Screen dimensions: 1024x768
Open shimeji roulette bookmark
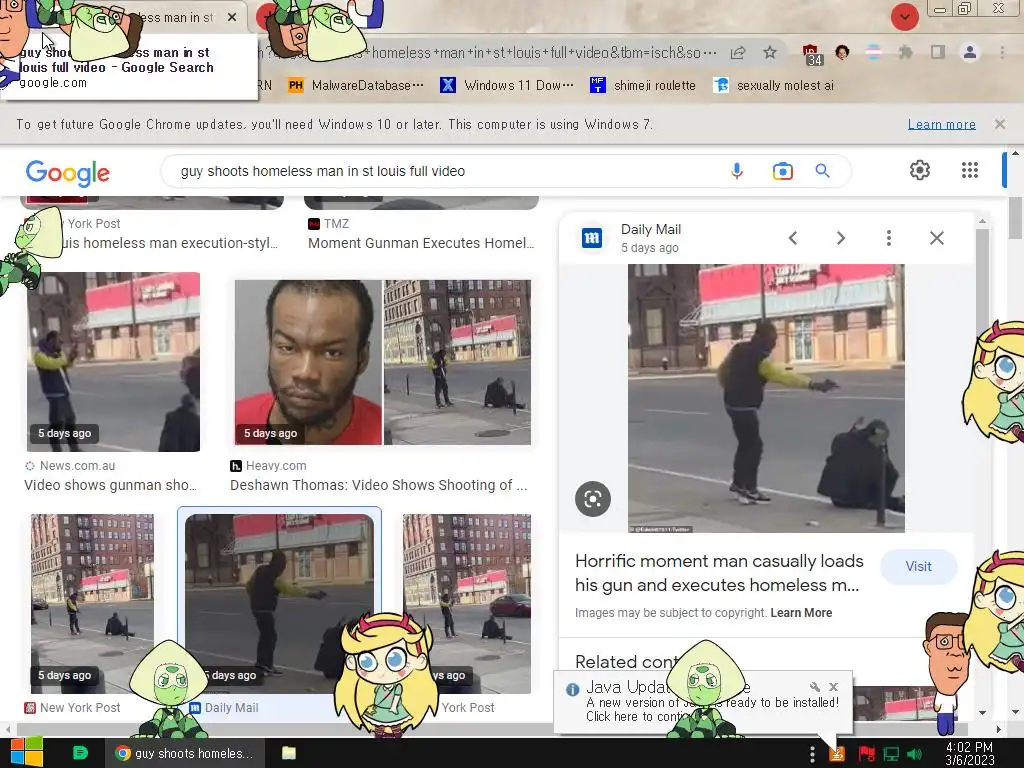[643, 86]
